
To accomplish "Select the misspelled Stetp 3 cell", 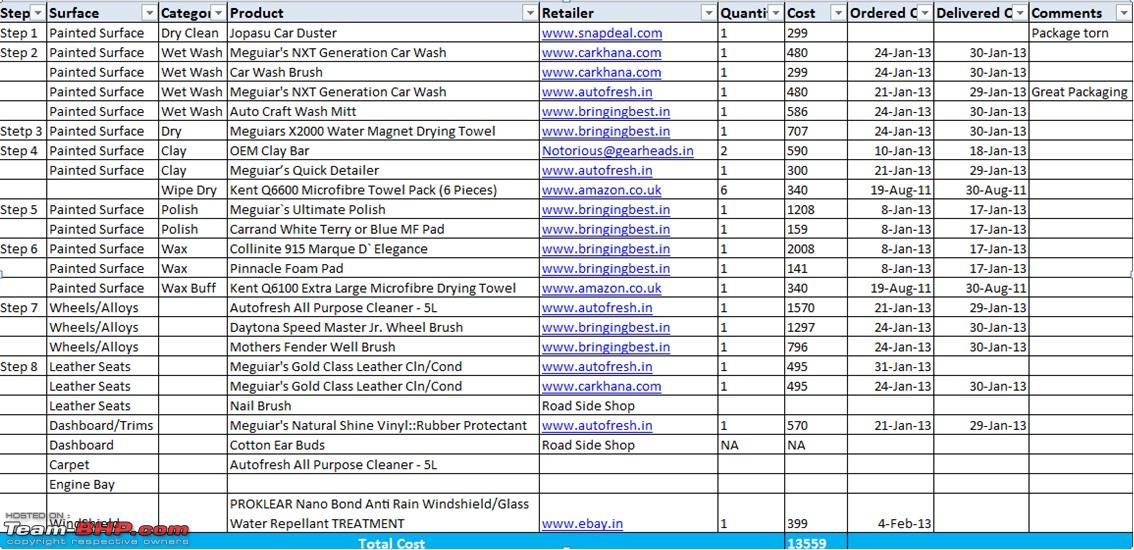I will coord(23,131).
